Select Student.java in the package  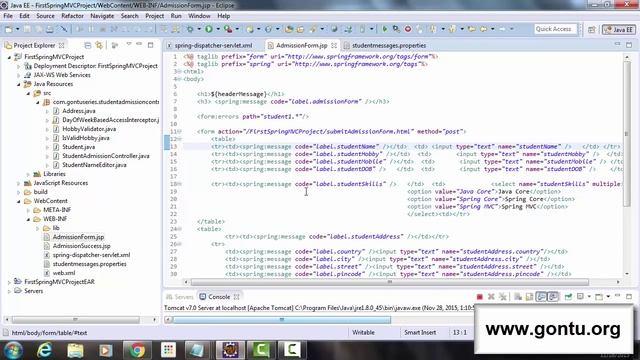tap(78, 147)
